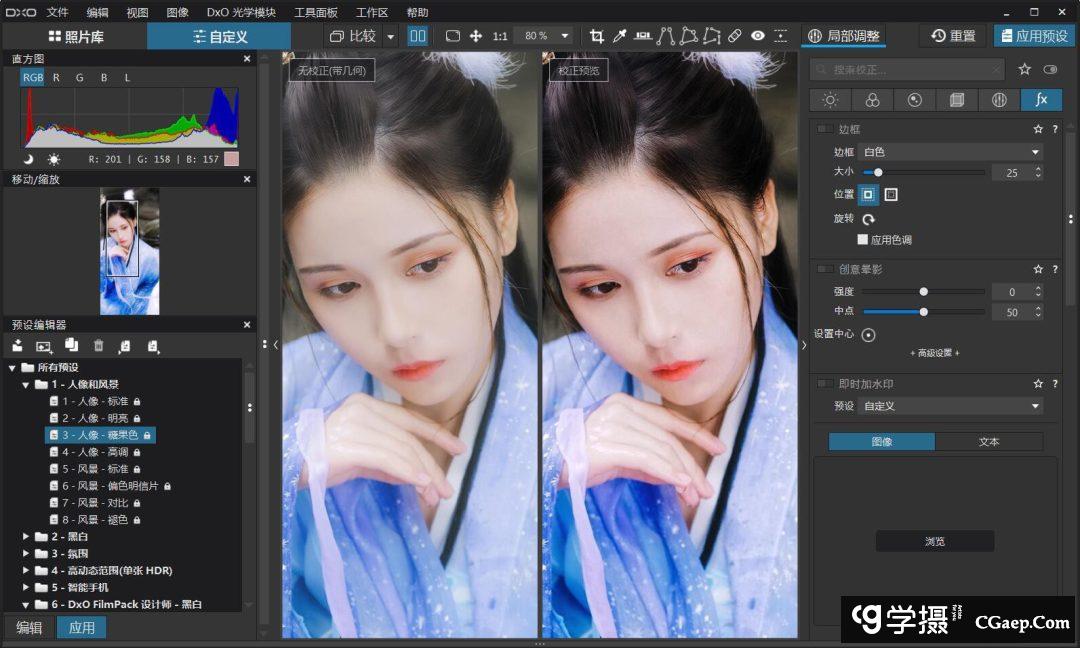The image size is (1080, 648).
Task: Select the repair bandage tool
Action: (735, 36)
